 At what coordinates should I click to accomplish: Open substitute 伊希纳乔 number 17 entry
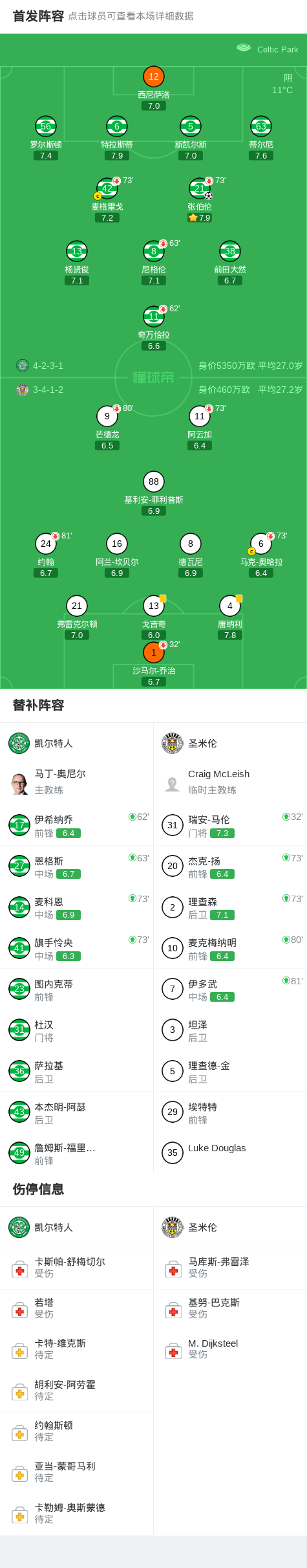[76, 825]
